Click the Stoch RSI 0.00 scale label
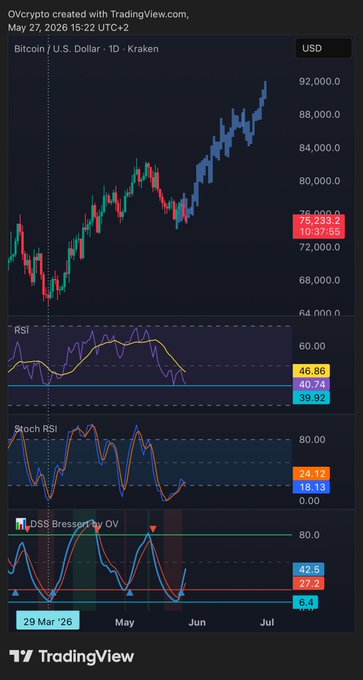The width and height of the screenshot is (363, 680). (309, 501)
